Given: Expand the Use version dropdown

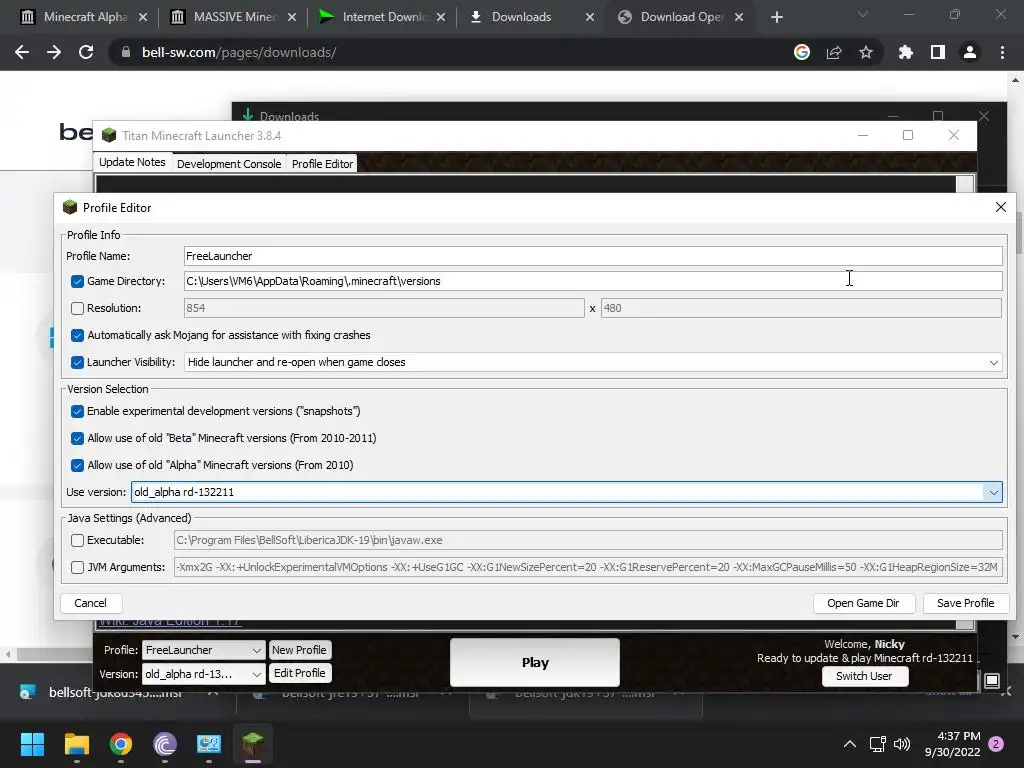Looking at the screenshot, I should [x=993, y=492].
